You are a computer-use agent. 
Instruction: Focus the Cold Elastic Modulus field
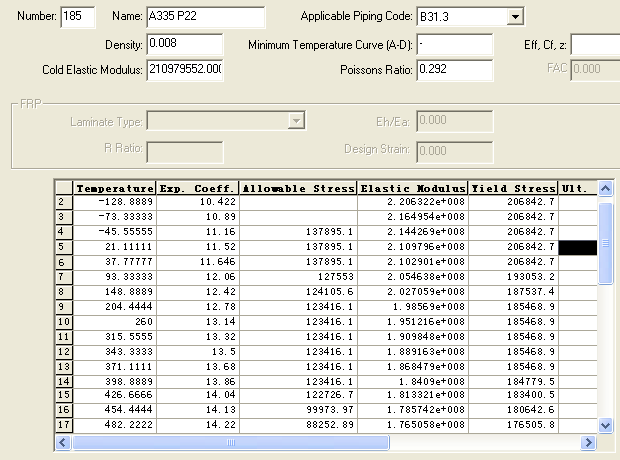pyautogui.click(x=184, y=68)
